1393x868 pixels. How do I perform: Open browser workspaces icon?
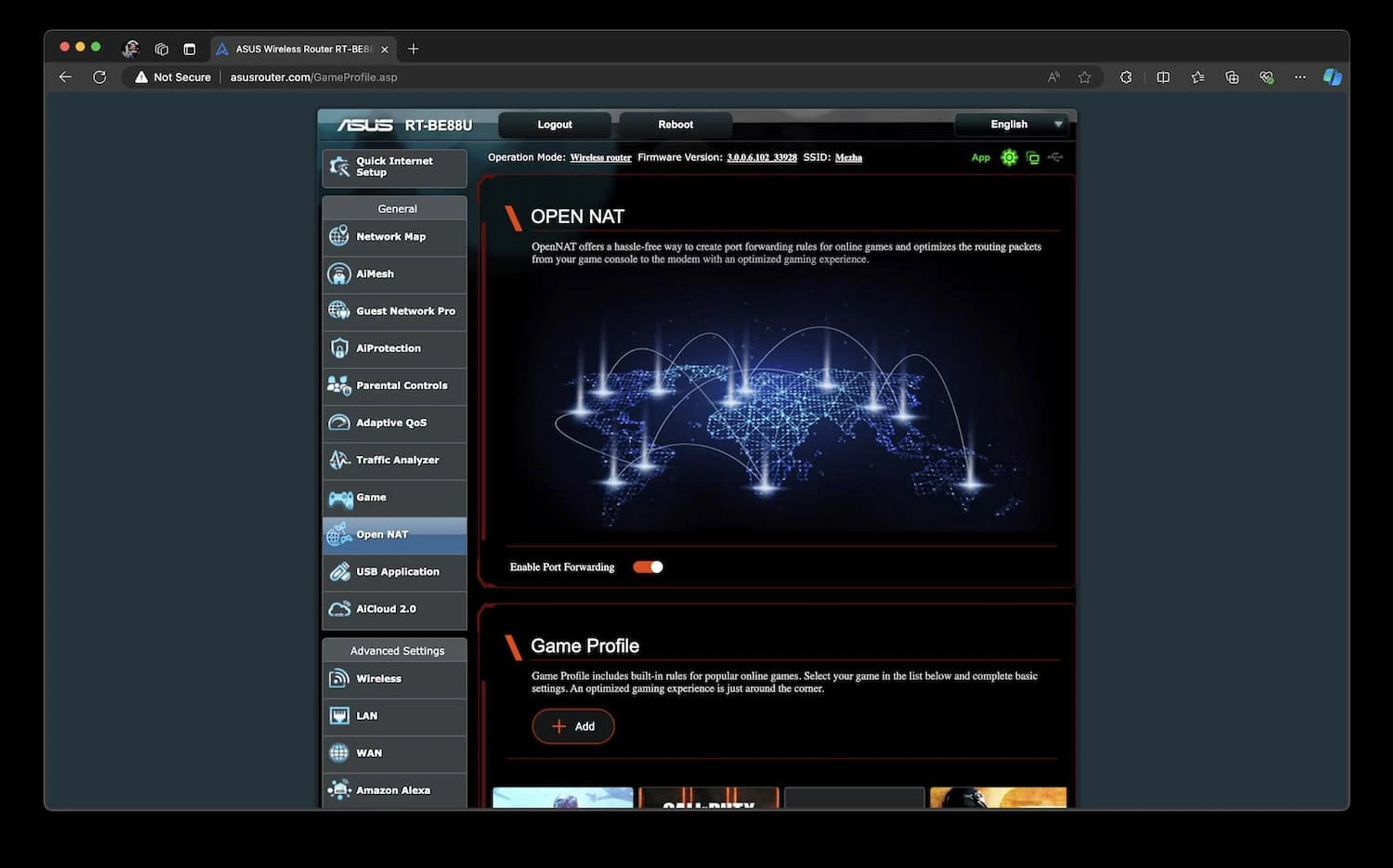[161, 49]
